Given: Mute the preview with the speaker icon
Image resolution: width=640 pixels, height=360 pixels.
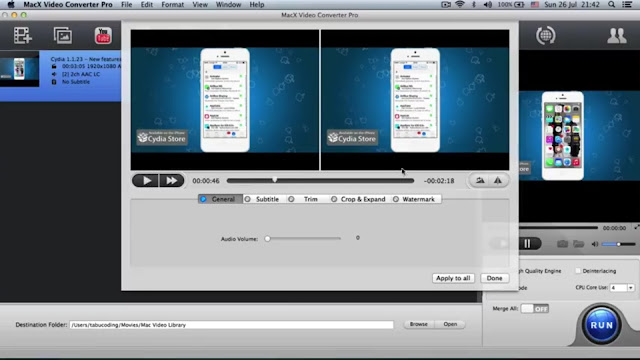Looking at the screenshot, I should [595, 244].
